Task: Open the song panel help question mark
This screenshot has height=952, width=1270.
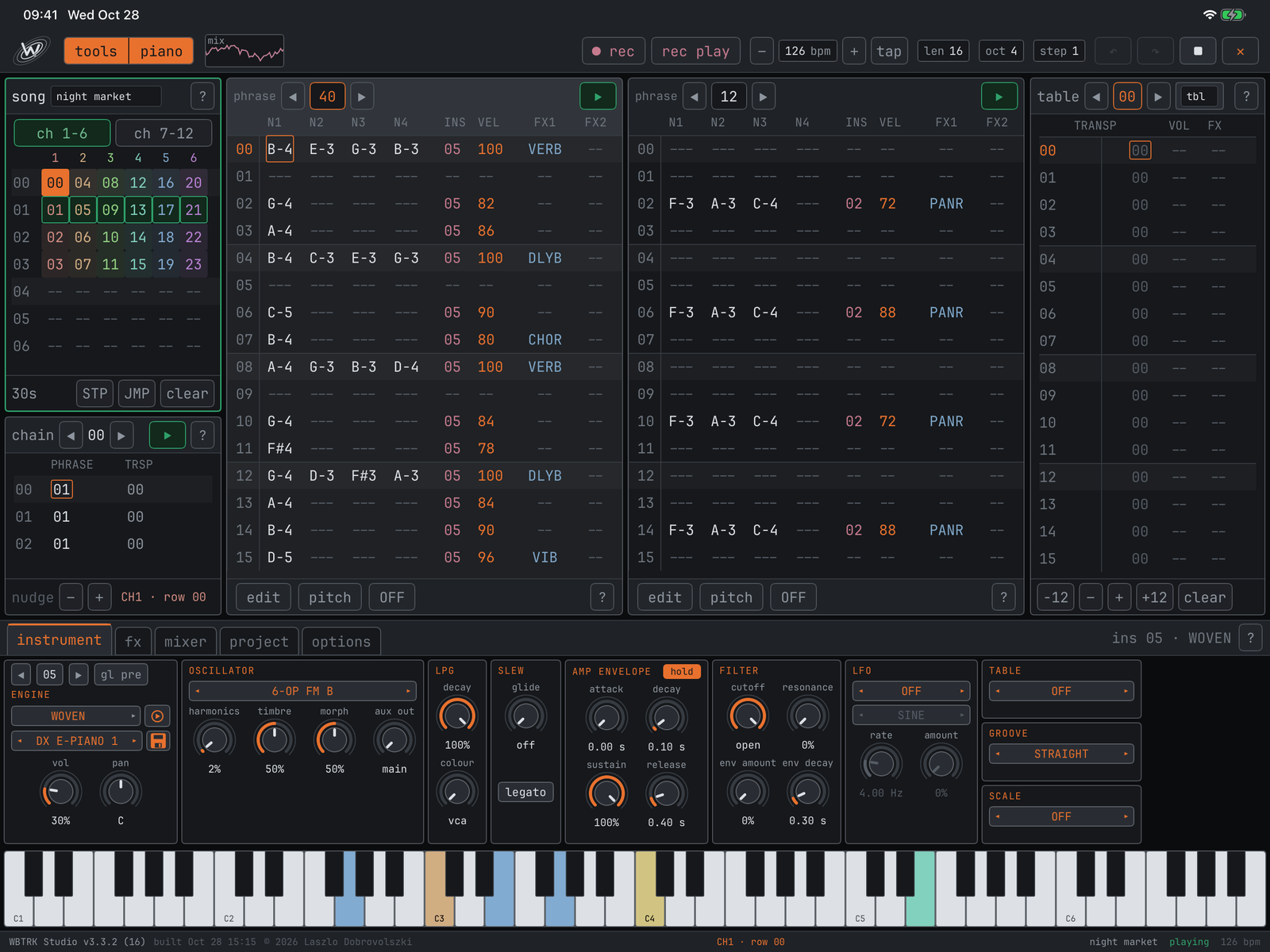Action: coord(202,97)
